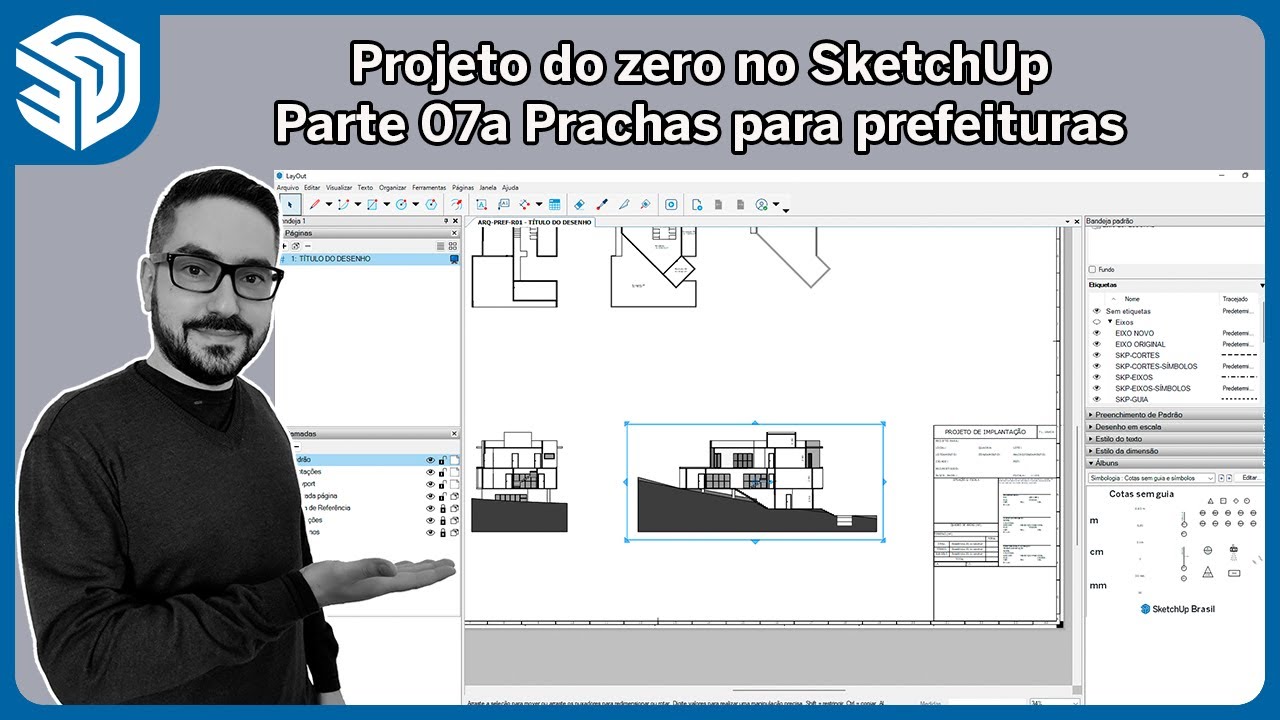Select the Arc tool
This screenshot has width=1280, height=720.
click(343, 204)
